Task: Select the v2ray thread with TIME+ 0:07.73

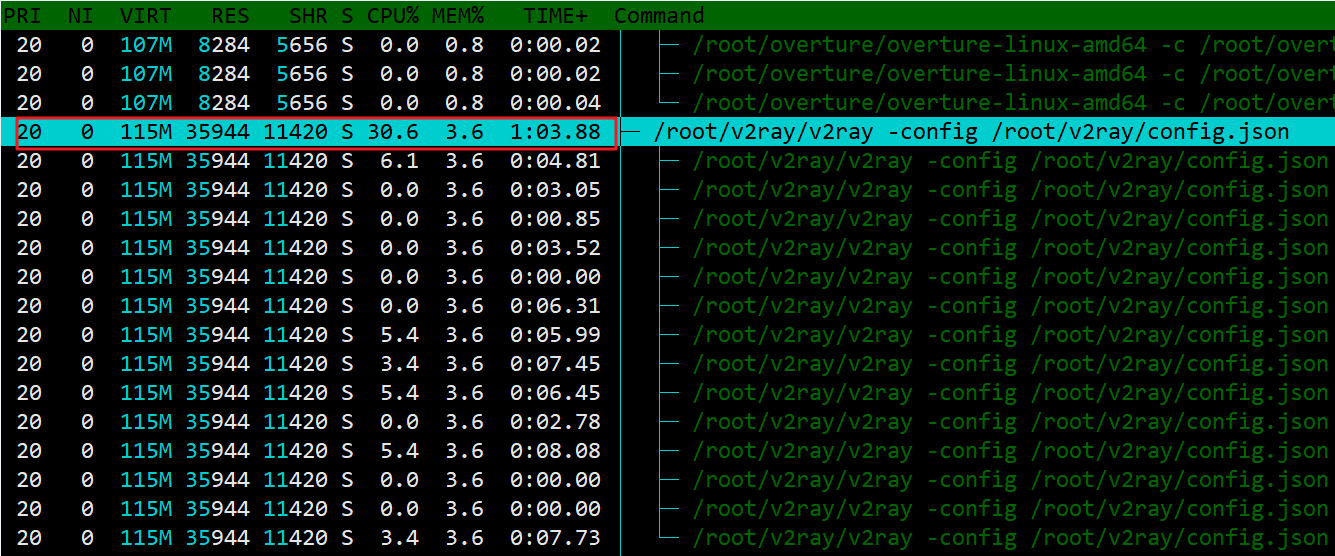Action: pos(667,538)
